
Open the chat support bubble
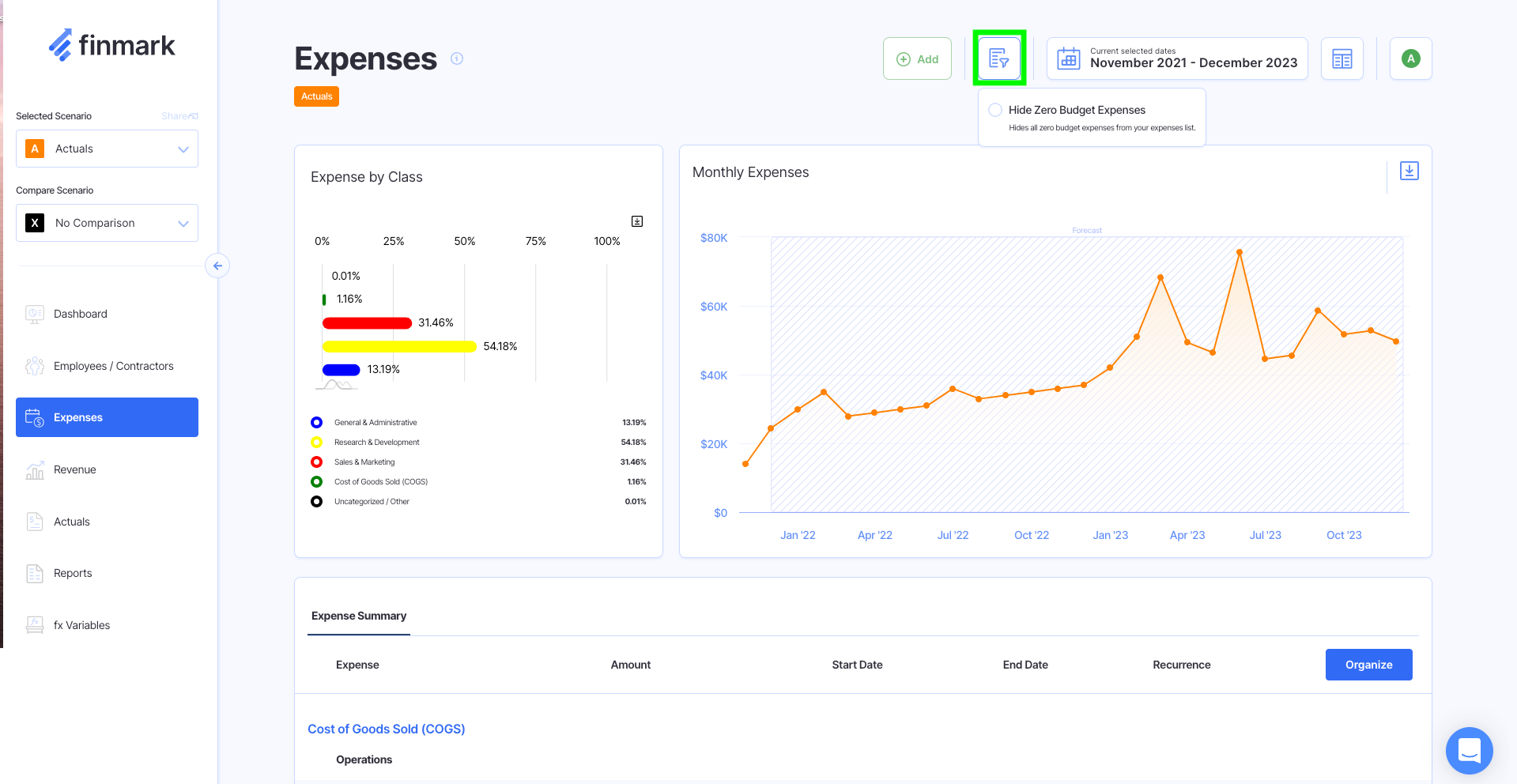point(1469,750)
